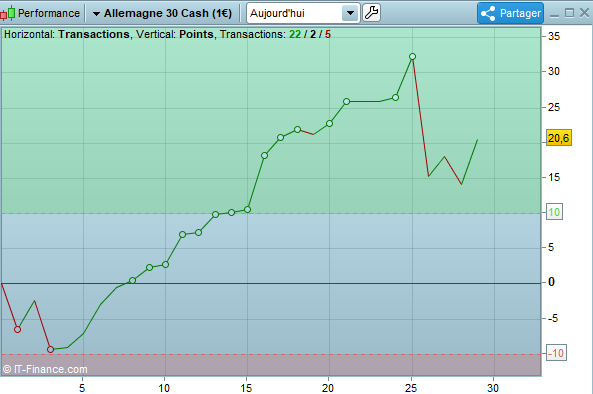Click the red -10 threshold label

coord(556,353)
